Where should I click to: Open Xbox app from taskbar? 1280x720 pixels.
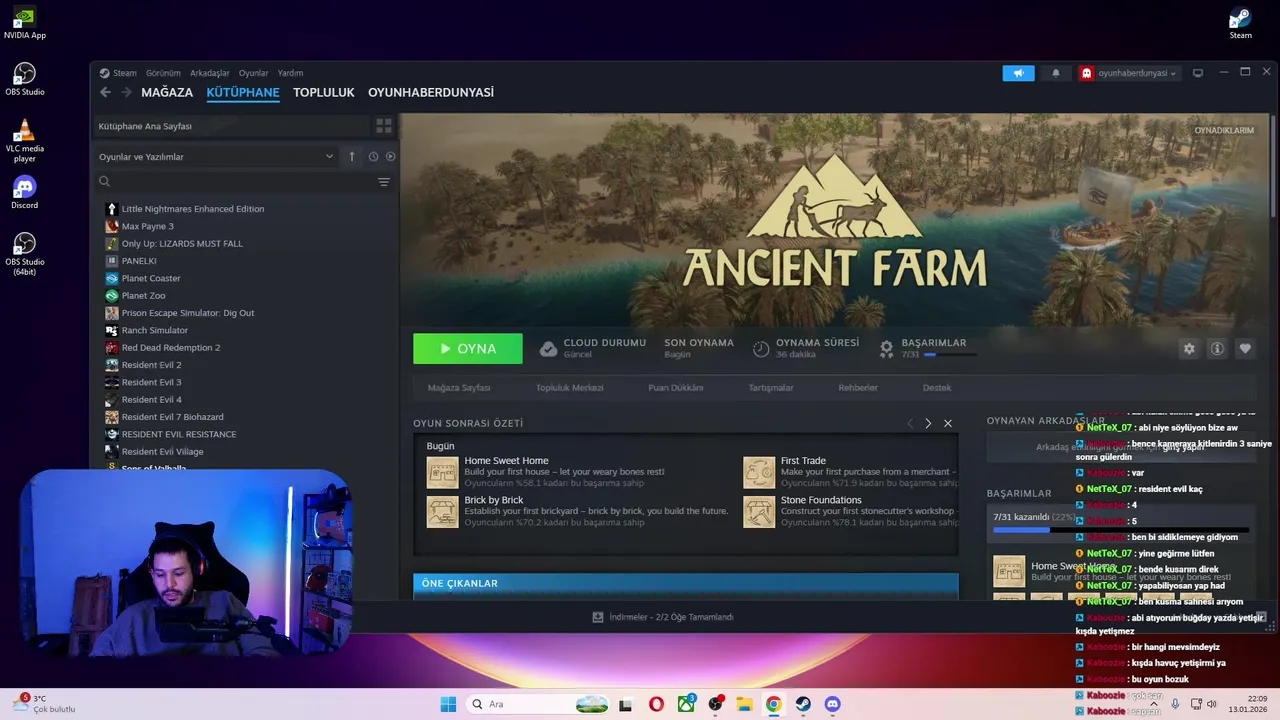[x=686, y=704]
